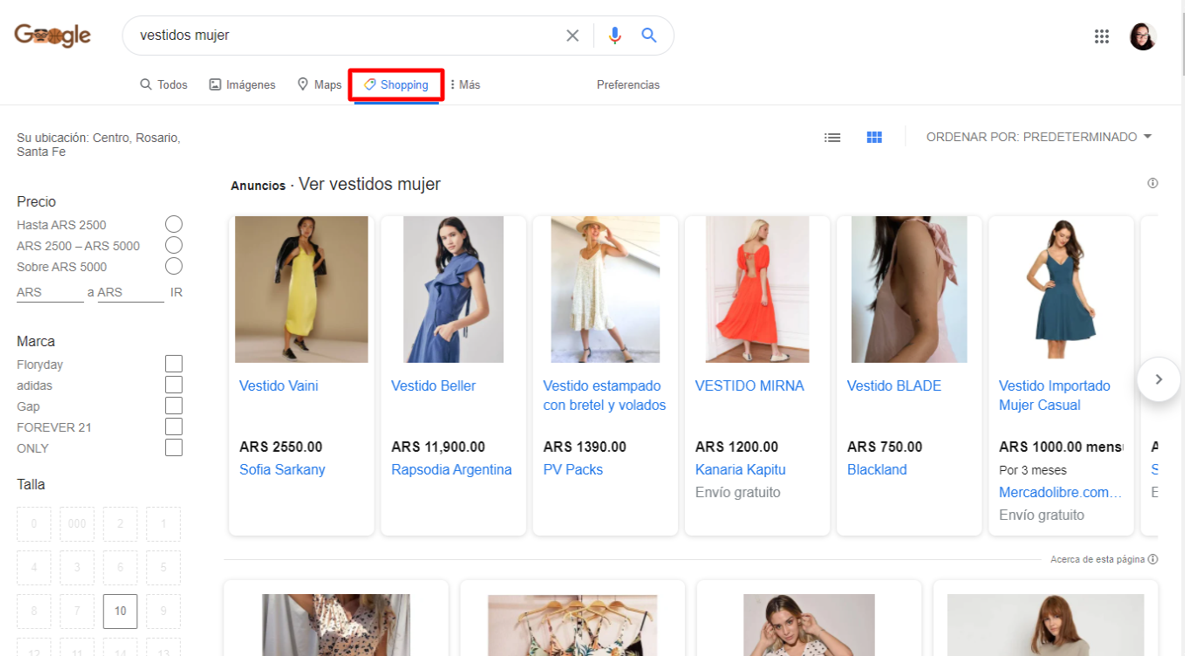Image resolution: width=1185 pixels, height=656 pixels.
Task: Select price Hasta ARS 2500
Action: 174,224
